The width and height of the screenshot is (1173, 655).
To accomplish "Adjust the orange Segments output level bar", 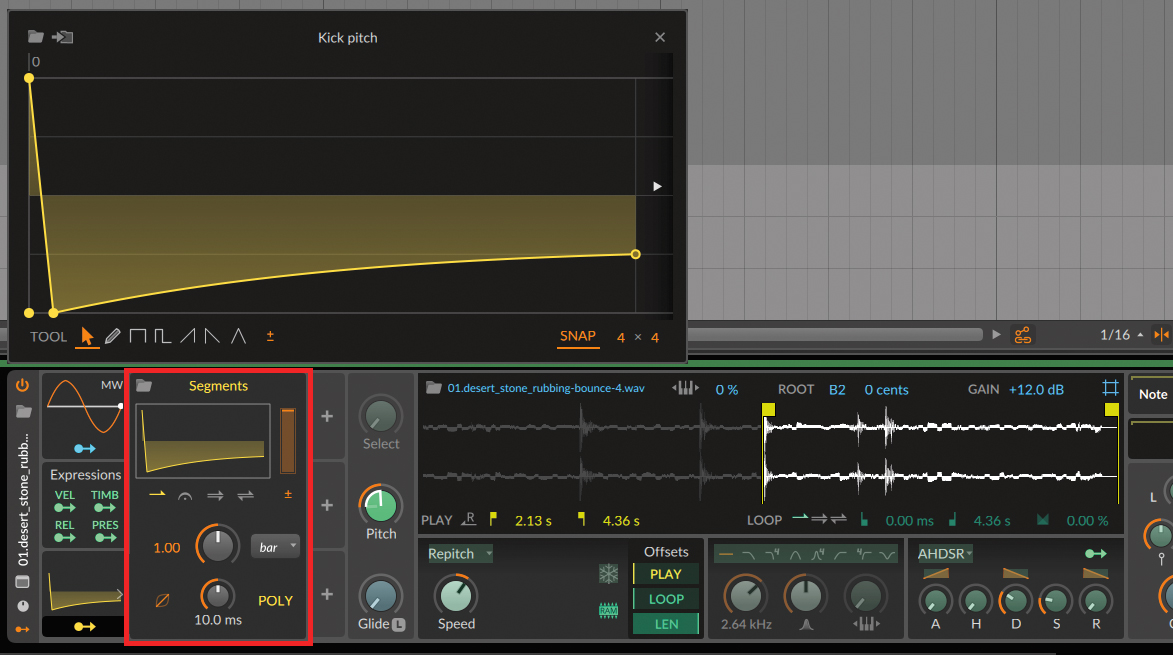I will pyautogui.click(x=287, y=440).
